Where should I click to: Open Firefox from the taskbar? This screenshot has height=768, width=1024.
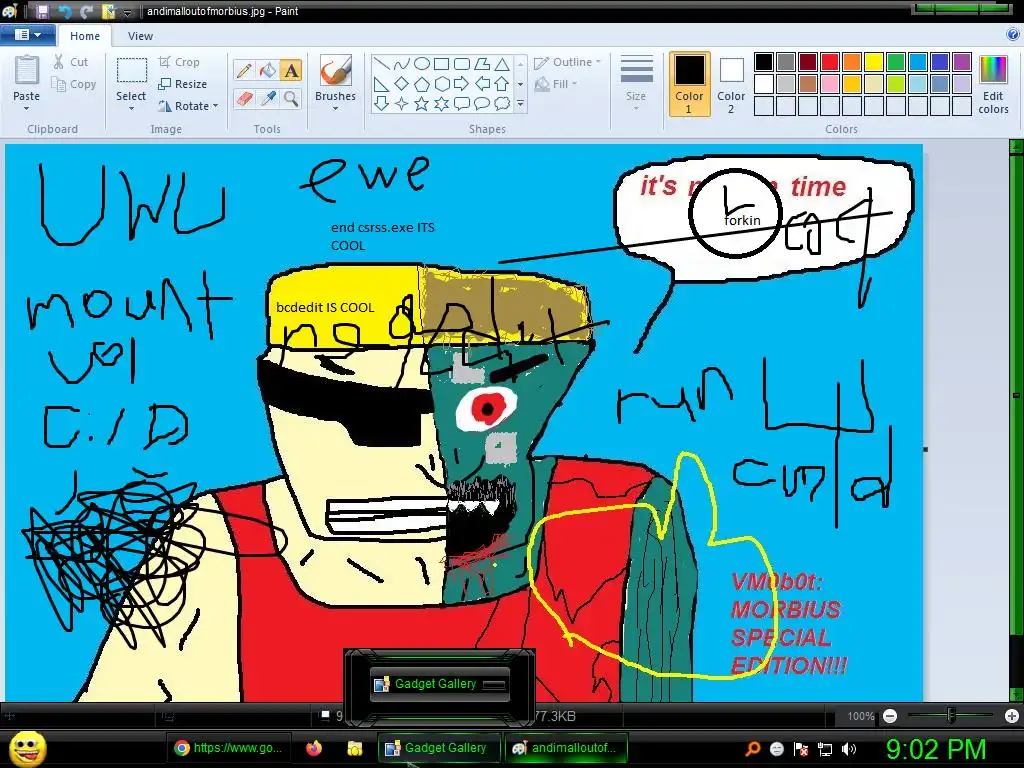(x=314, y=748)
